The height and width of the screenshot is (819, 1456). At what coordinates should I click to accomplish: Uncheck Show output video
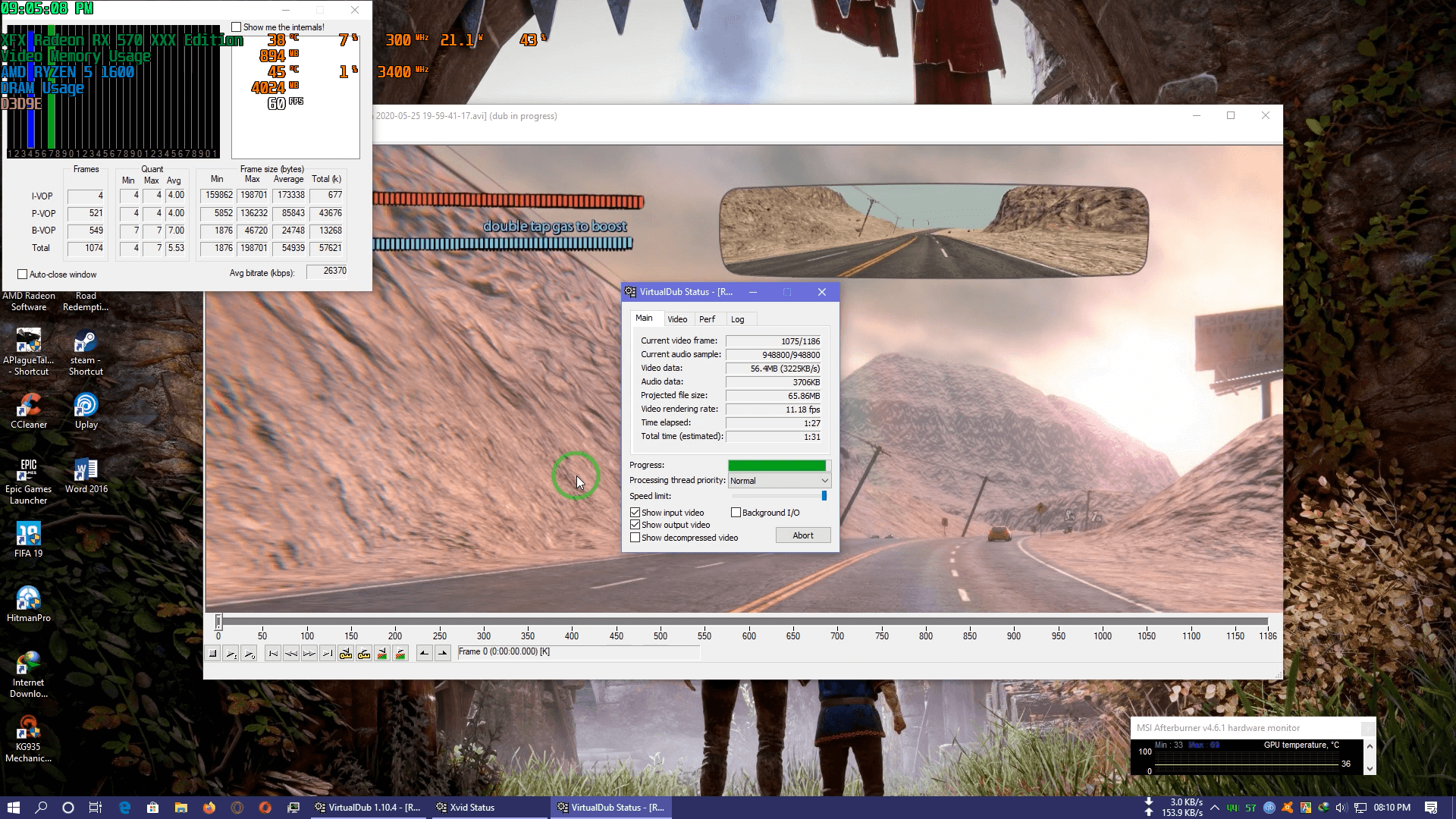[x=635, y=525]
